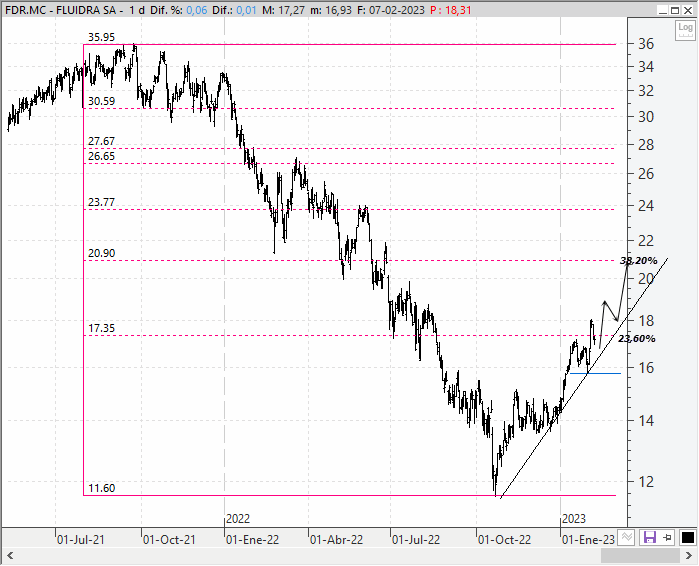Click the Fibonacci level label 23.77
Screen dimensions: 699x566
101,202
